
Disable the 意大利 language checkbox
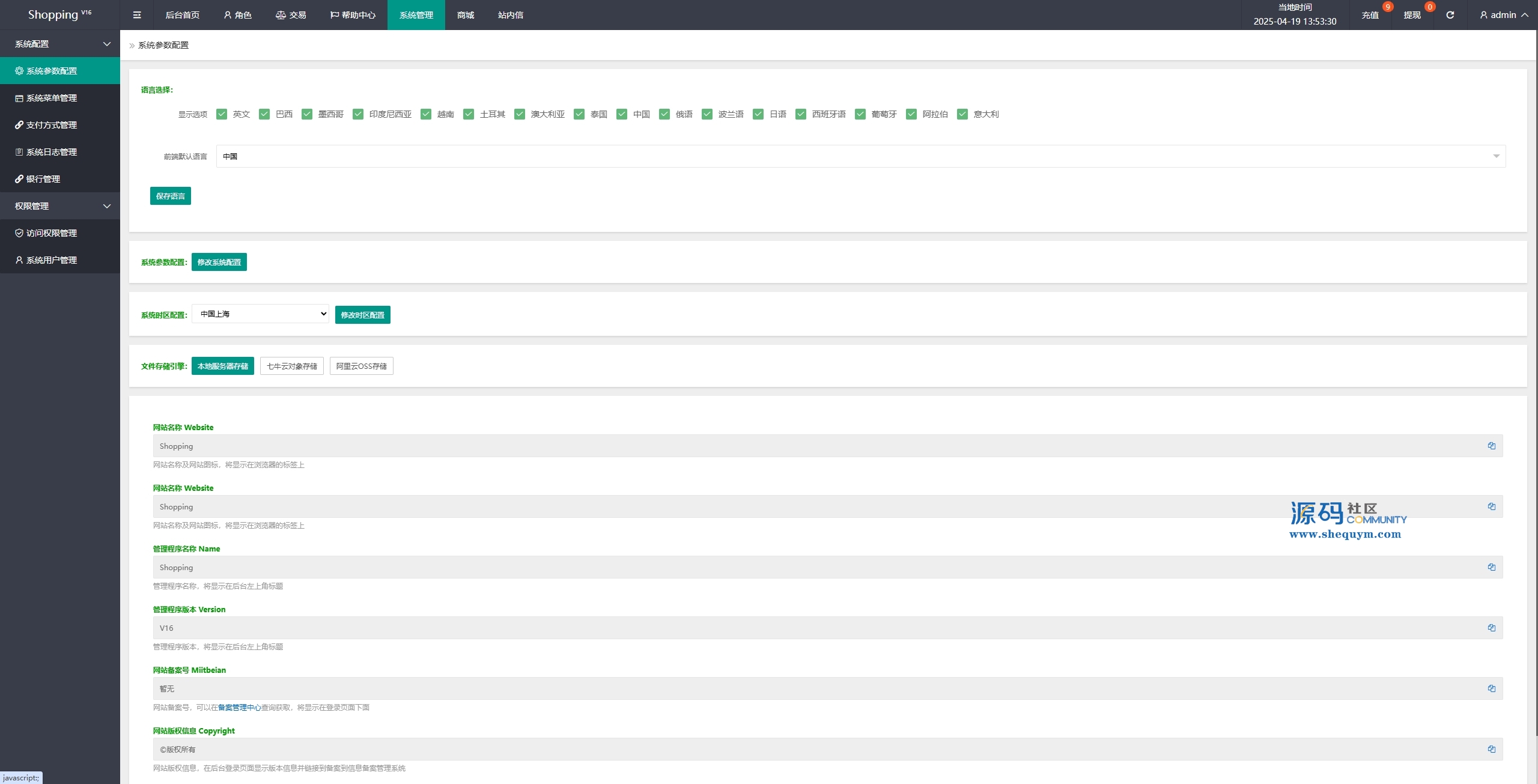(x=962, y=114)
